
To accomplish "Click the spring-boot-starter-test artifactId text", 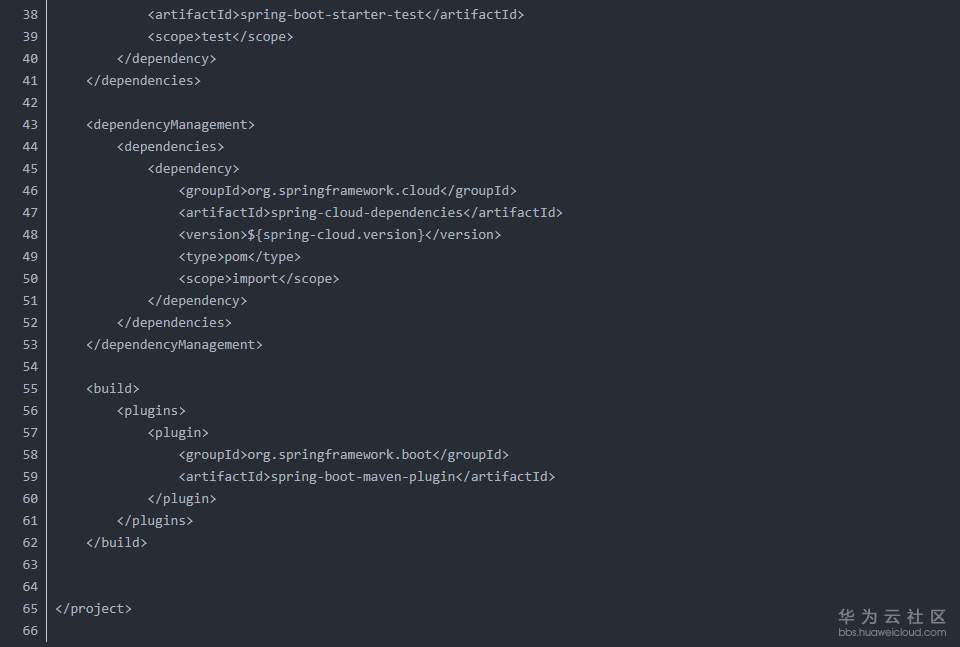I will (339, 15).
